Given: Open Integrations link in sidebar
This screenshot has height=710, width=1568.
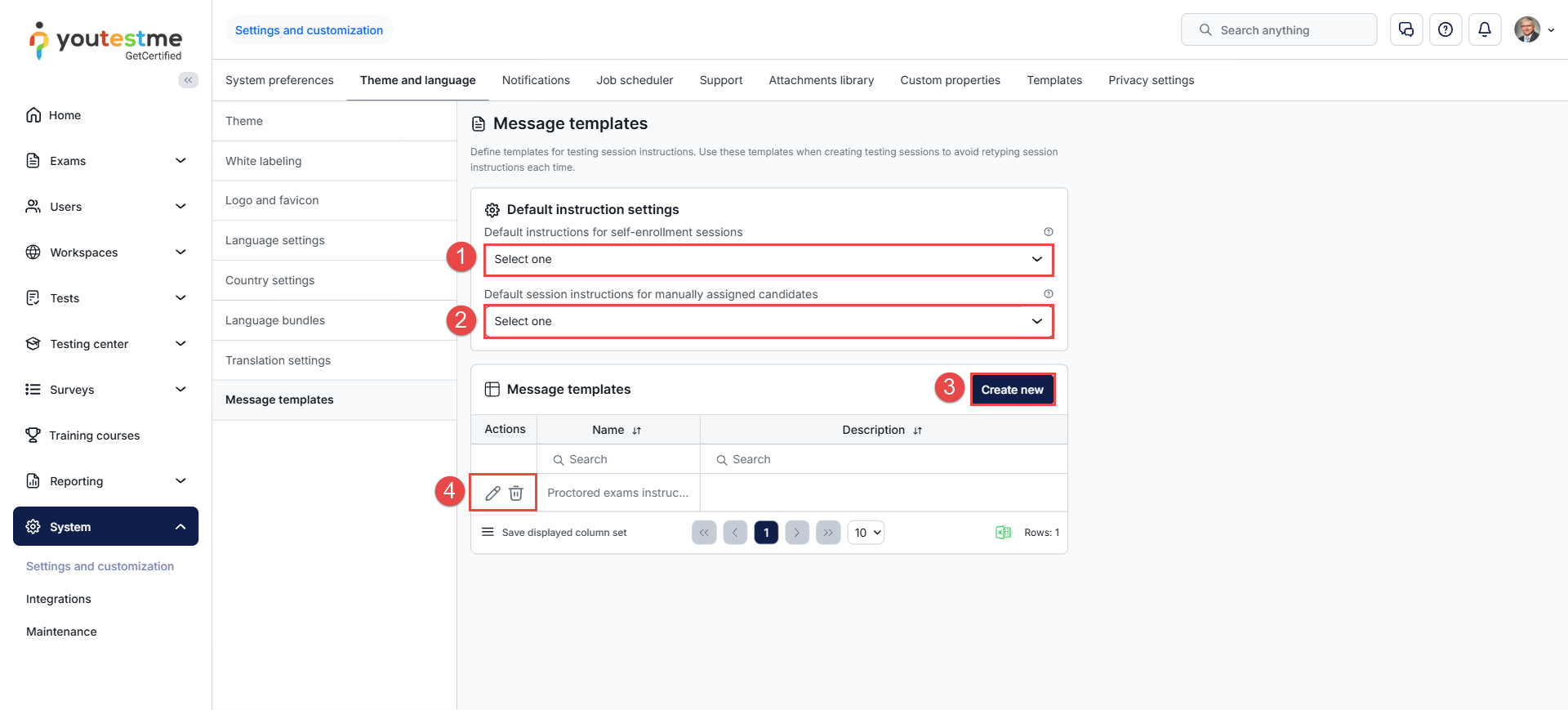Looking at the screenshot, I should [x=59, y=599].
